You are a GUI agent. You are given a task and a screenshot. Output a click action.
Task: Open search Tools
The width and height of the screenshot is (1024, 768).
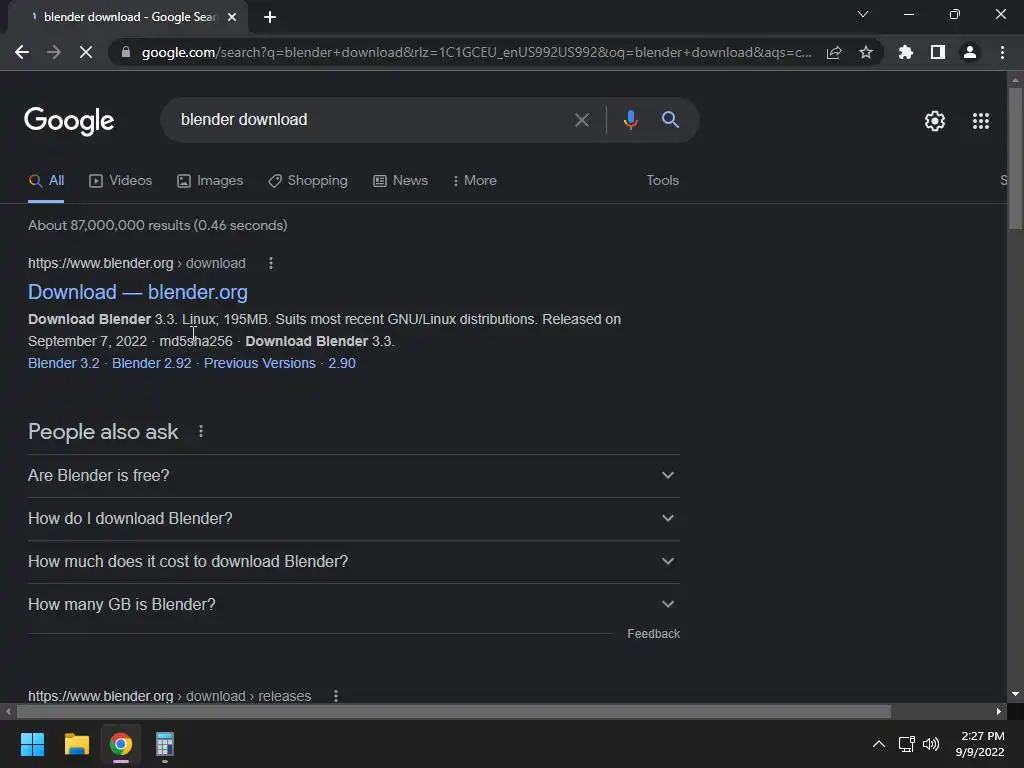[x=662, y=180]
